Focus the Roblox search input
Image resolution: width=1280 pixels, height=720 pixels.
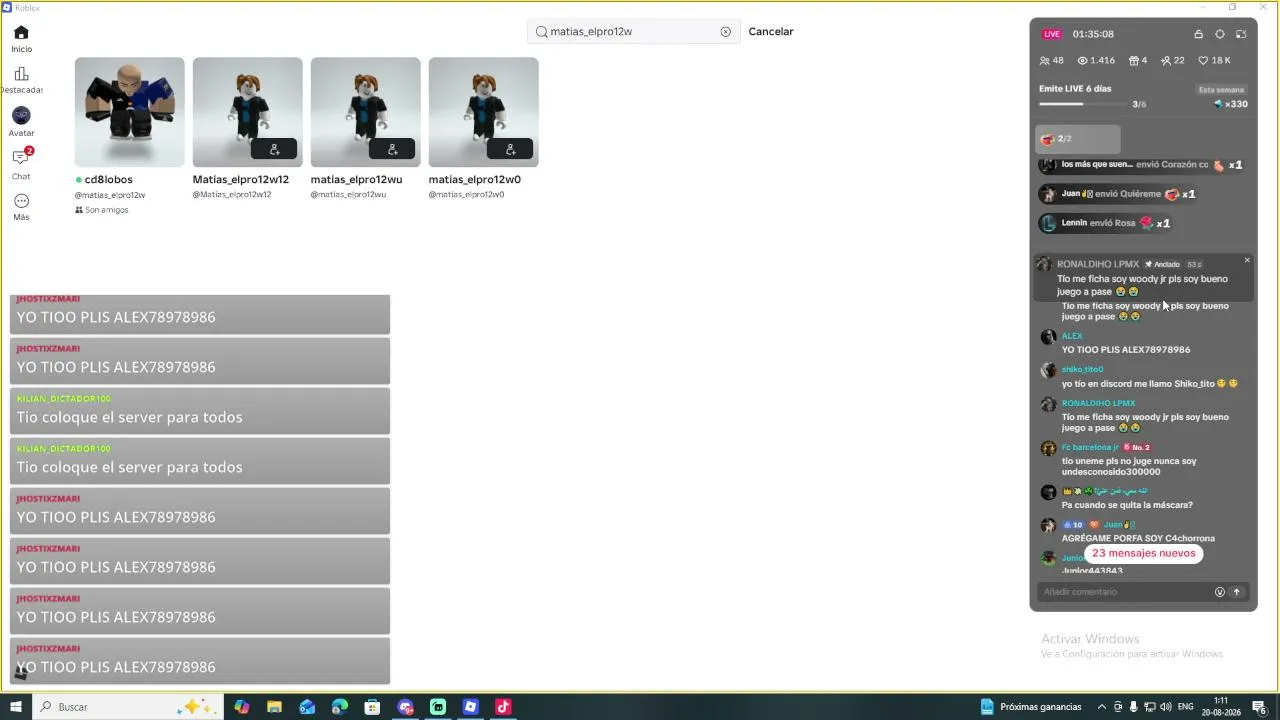(x=632, y=32)
